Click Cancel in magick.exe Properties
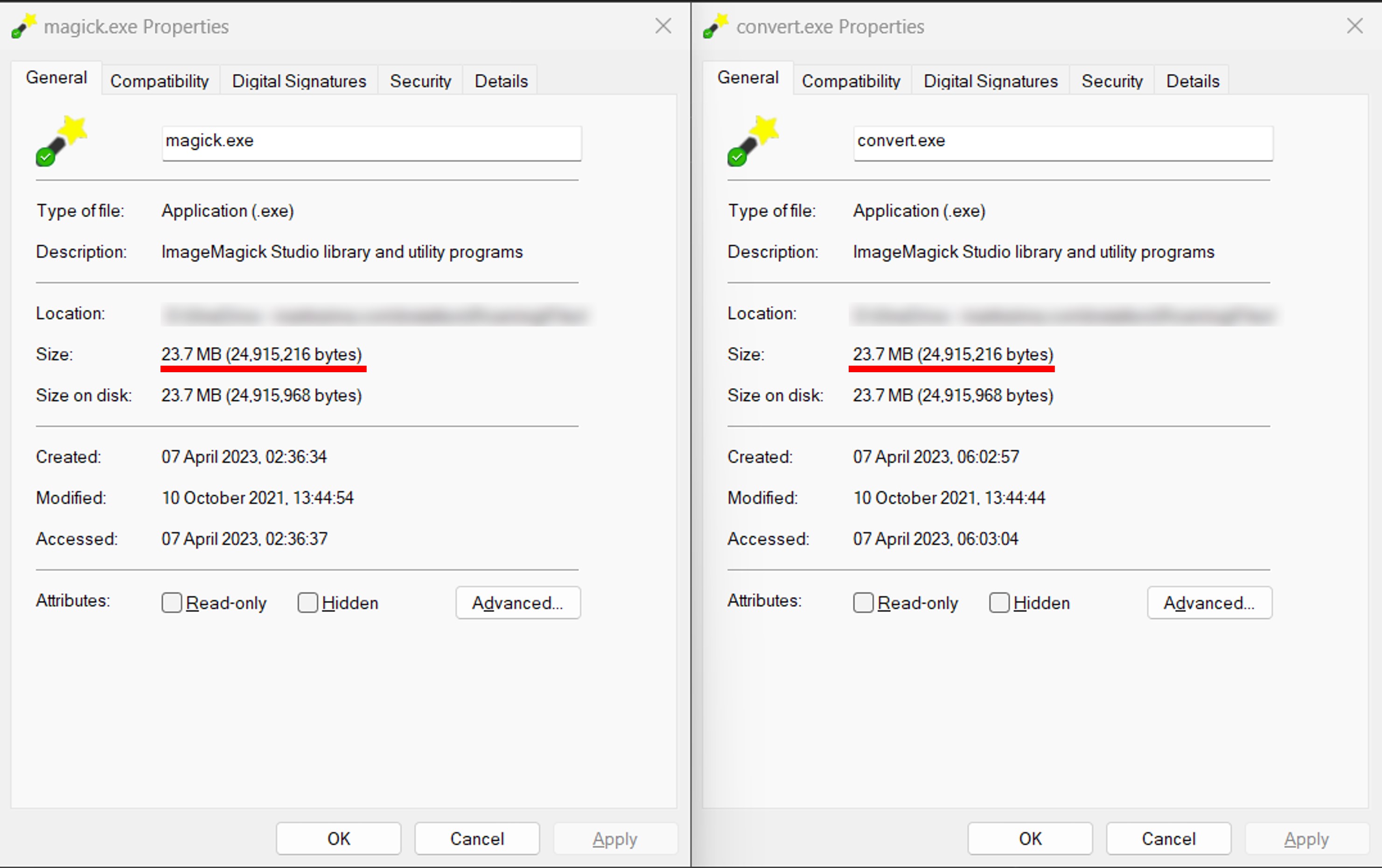 pyautogui.click(x=477, y=839)
